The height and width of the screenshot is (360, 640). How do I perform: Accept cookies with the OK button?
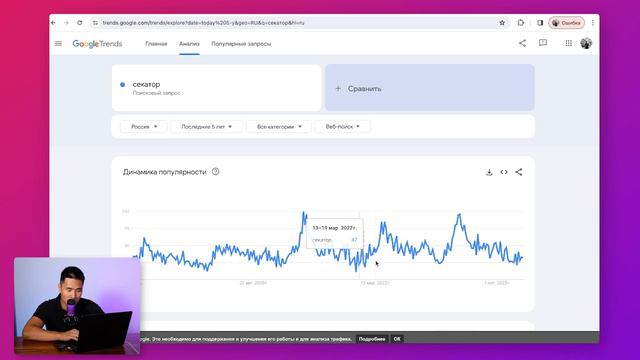[x=397, y=339]
